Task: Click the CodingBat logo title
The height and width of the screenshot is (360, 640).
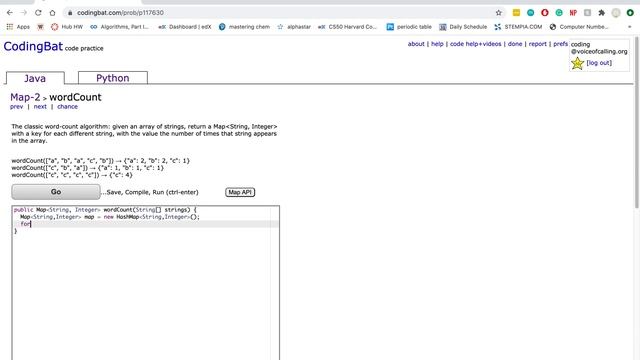Action: click(33, 46)
